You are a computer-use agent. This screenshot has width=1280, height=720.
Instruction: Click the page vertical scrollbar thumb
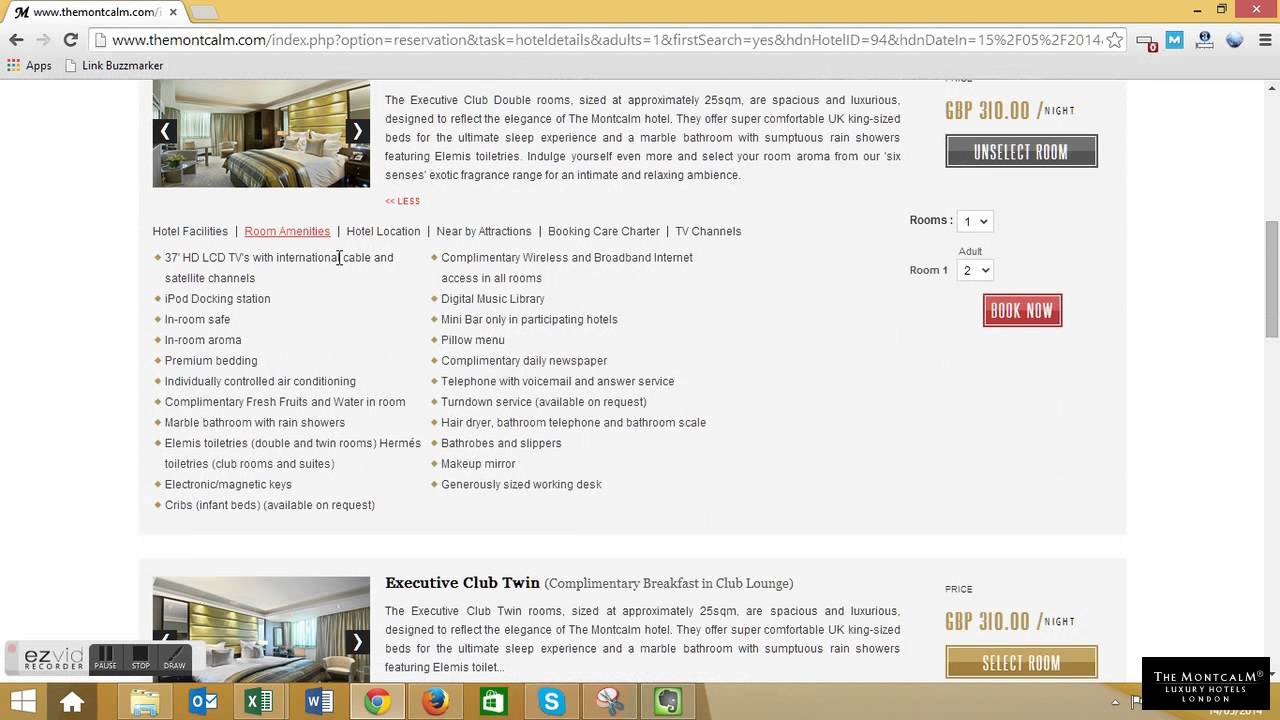[1272, 279]
